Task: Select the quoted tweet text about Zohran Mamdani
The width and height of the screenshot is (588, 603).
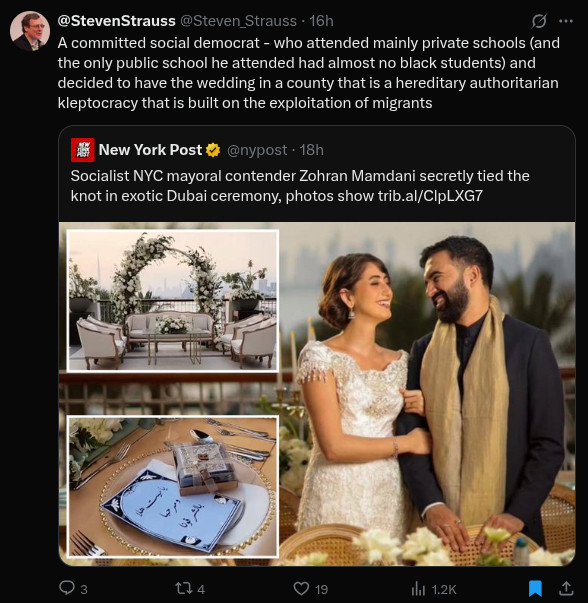Action: point(300,186)
